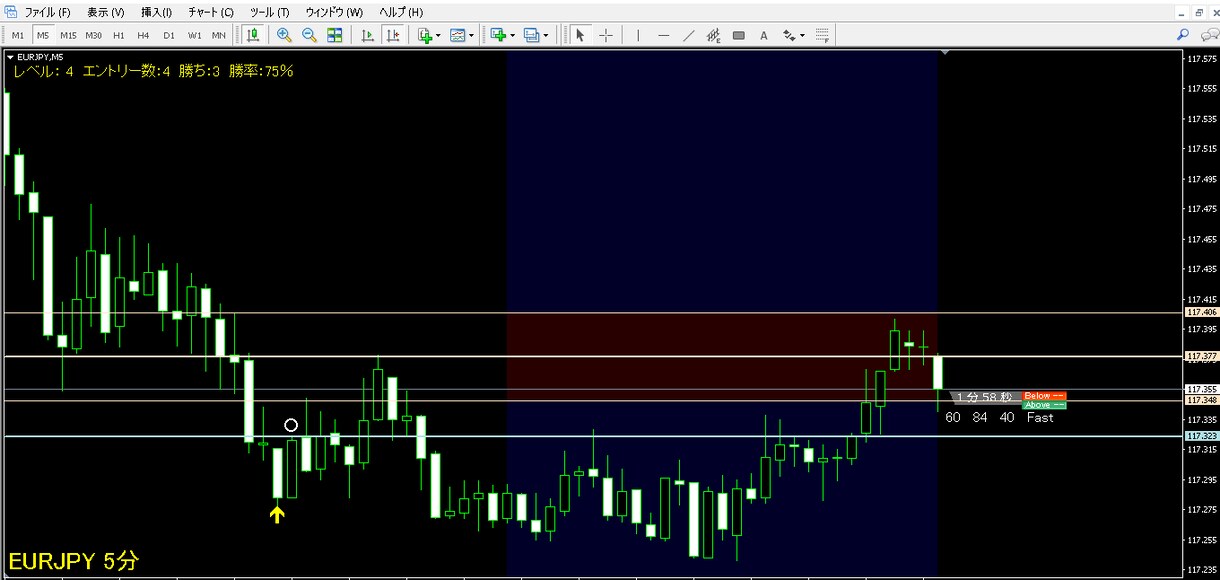Screen dimensions: 1220x580
Task: Switch timeframe to M1
Action: pyautogui.click(x=18, y=35)
